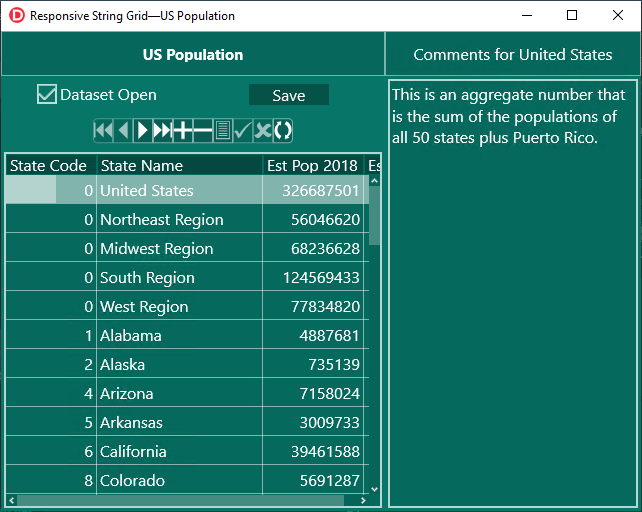Image resolution: width=642 pixels, height=512 pixels.
Task: Refresh the dataset with the circular arrows
Action: [283, 130]
